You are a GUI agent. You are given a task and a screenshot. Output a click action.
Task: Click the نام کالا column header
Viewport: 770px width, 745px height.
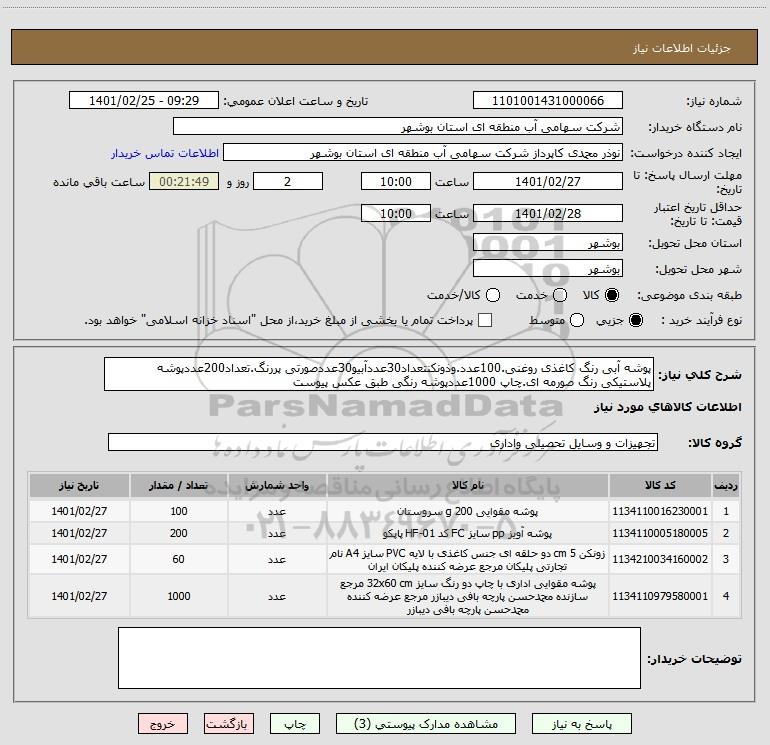point(468,485)
